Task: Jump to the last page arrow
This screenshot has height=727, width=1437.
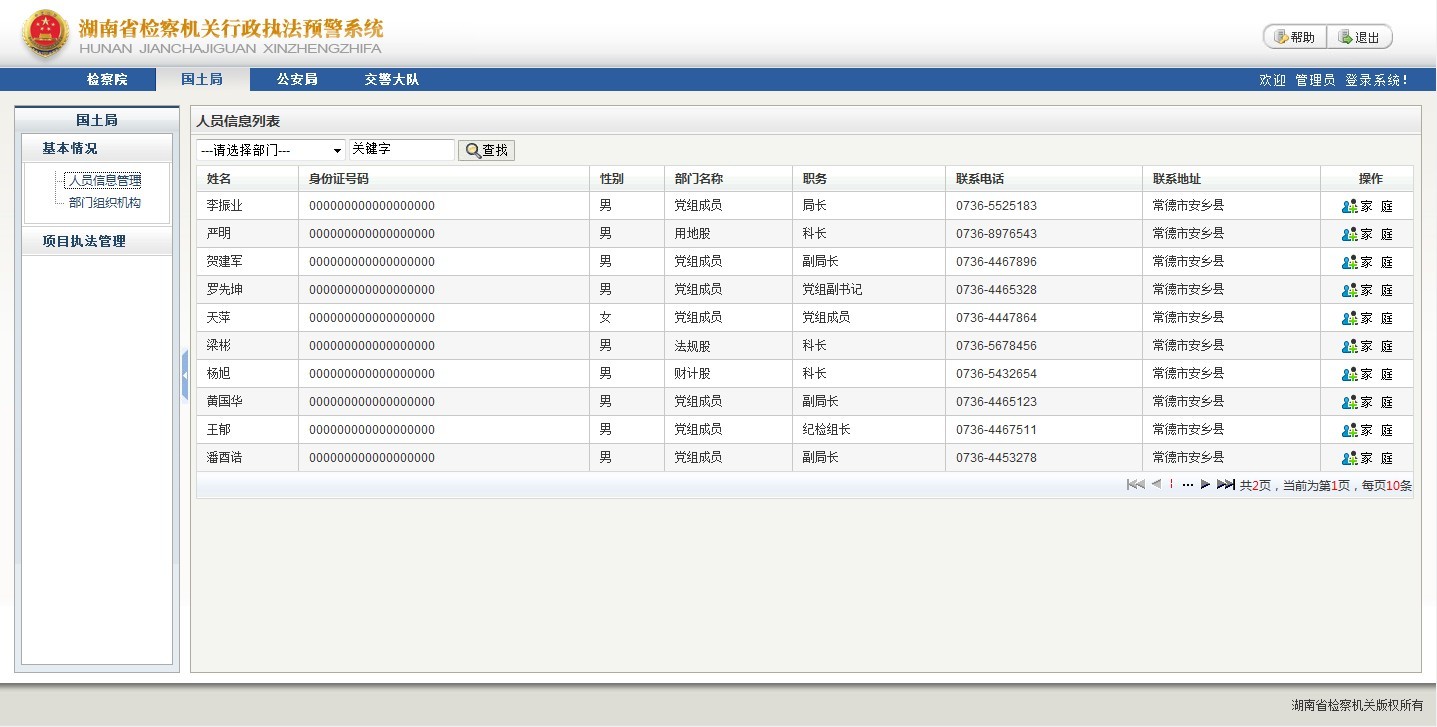Action: pos(1225,485)
